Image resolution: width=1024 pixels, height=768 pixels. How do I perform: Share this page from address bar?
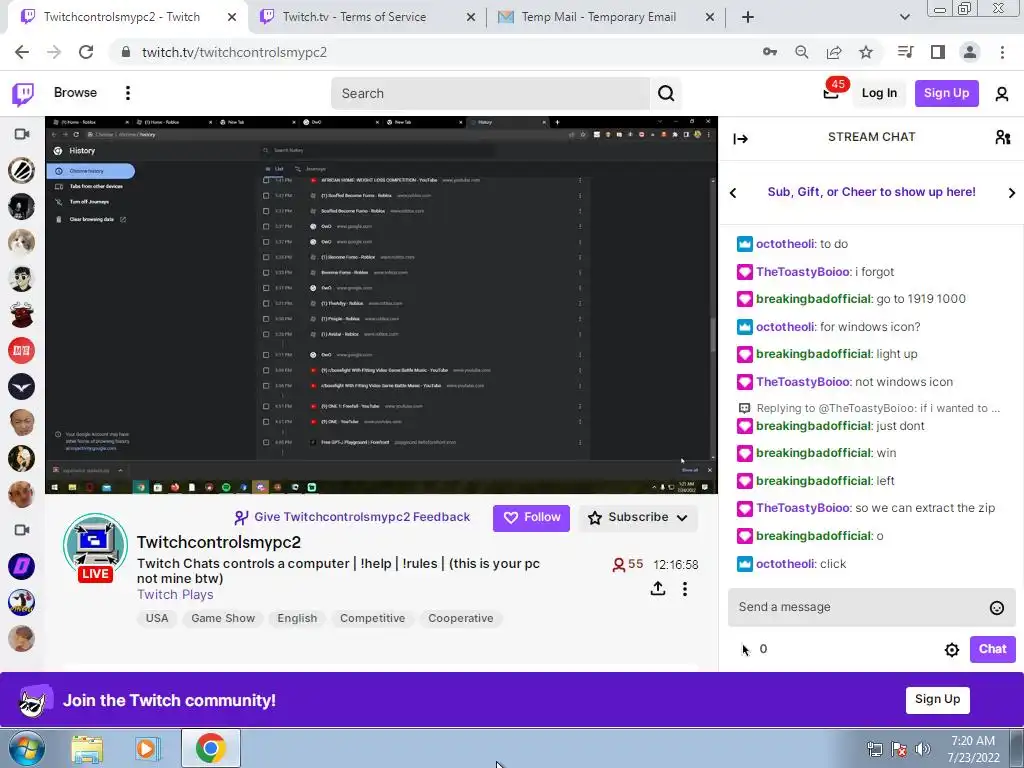click(834, 52)
